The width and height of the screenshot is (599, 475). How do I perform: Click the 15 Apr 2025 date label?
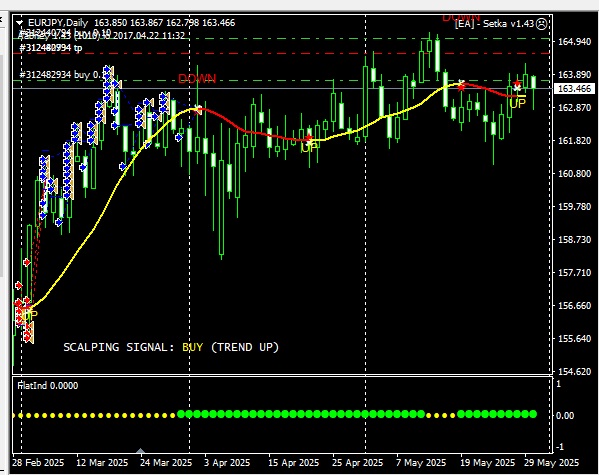tap(293, 463)
